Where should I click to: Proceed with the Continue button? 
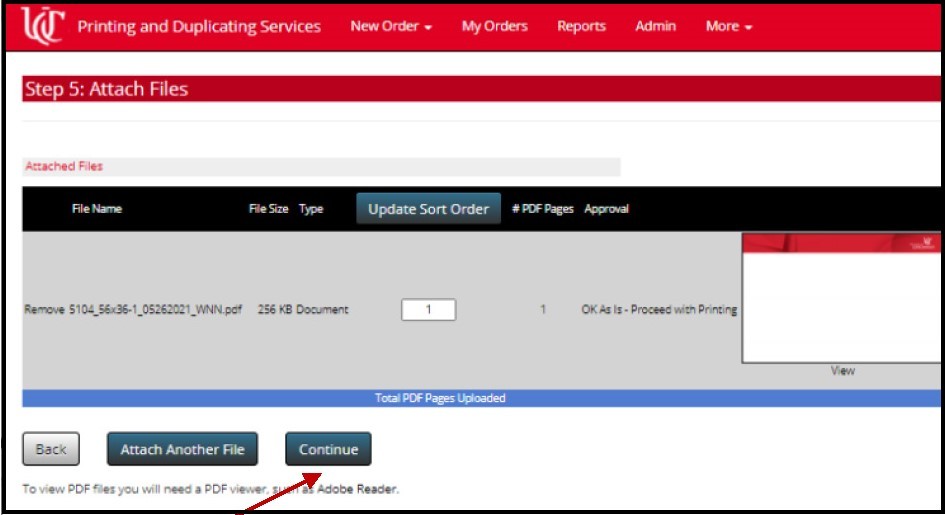click(x=328, y=450)
